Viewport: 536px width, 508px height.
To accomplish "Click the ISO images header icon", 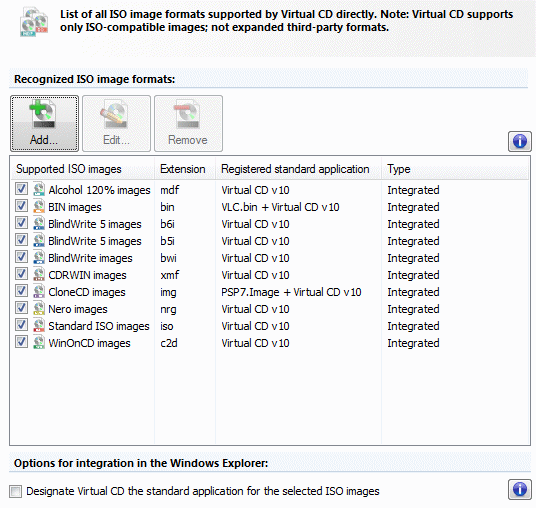I will 34,23.
